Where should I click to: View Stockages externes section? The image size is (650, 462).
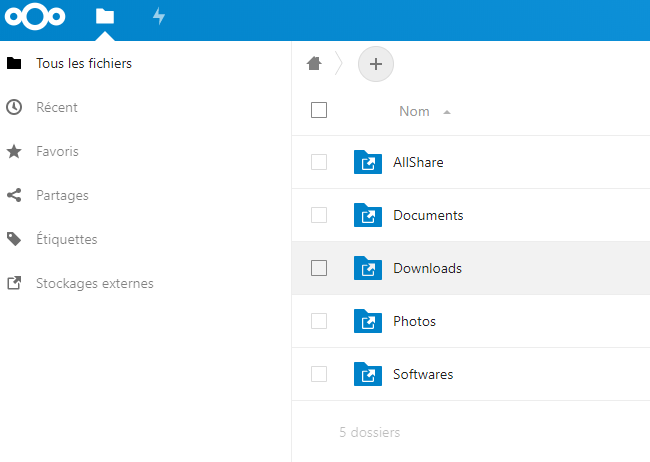tap(95, 283)
